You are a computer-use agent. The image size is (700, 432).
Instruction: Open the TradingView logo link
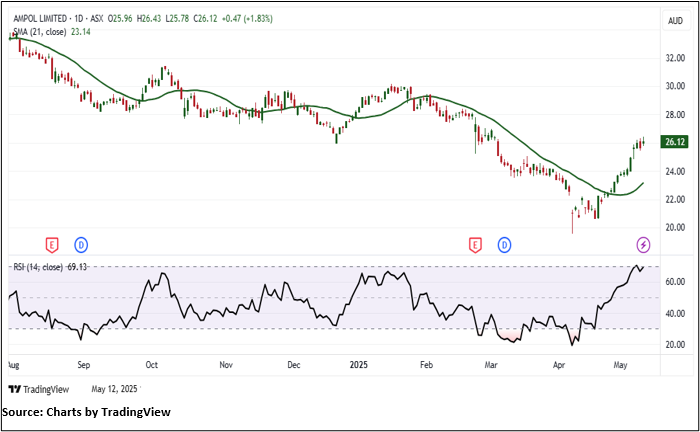coord(39,389)
